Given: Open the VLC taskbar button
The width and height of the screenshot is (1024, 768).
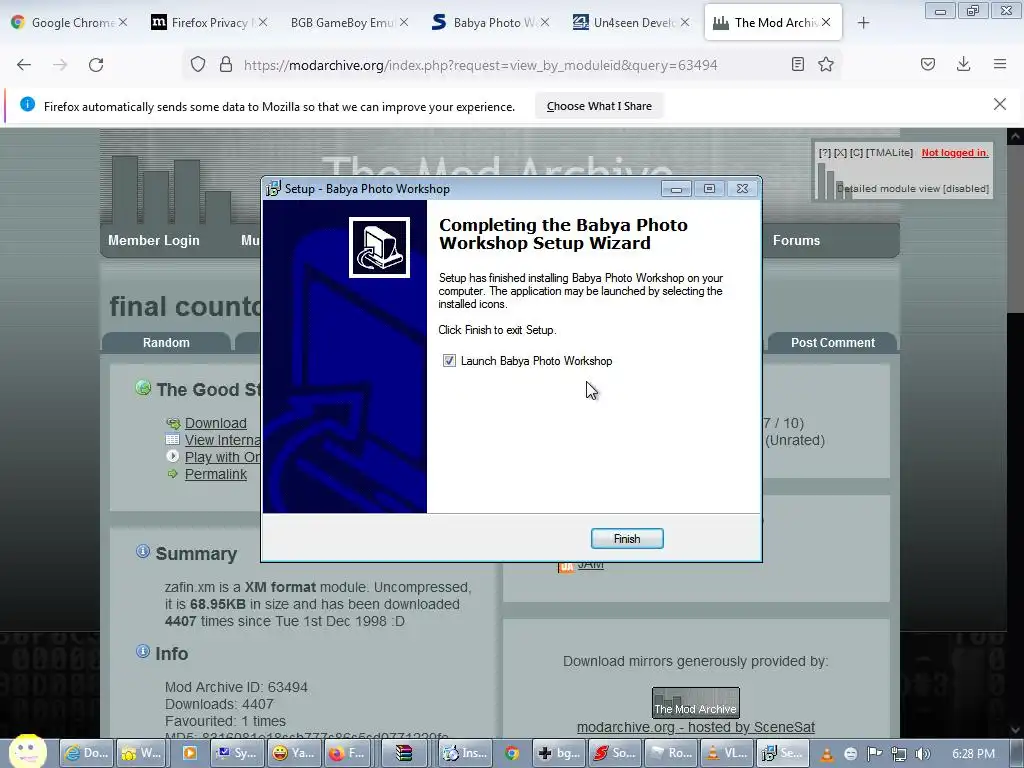Looking at the screenshot, I should tap(727, 753).
